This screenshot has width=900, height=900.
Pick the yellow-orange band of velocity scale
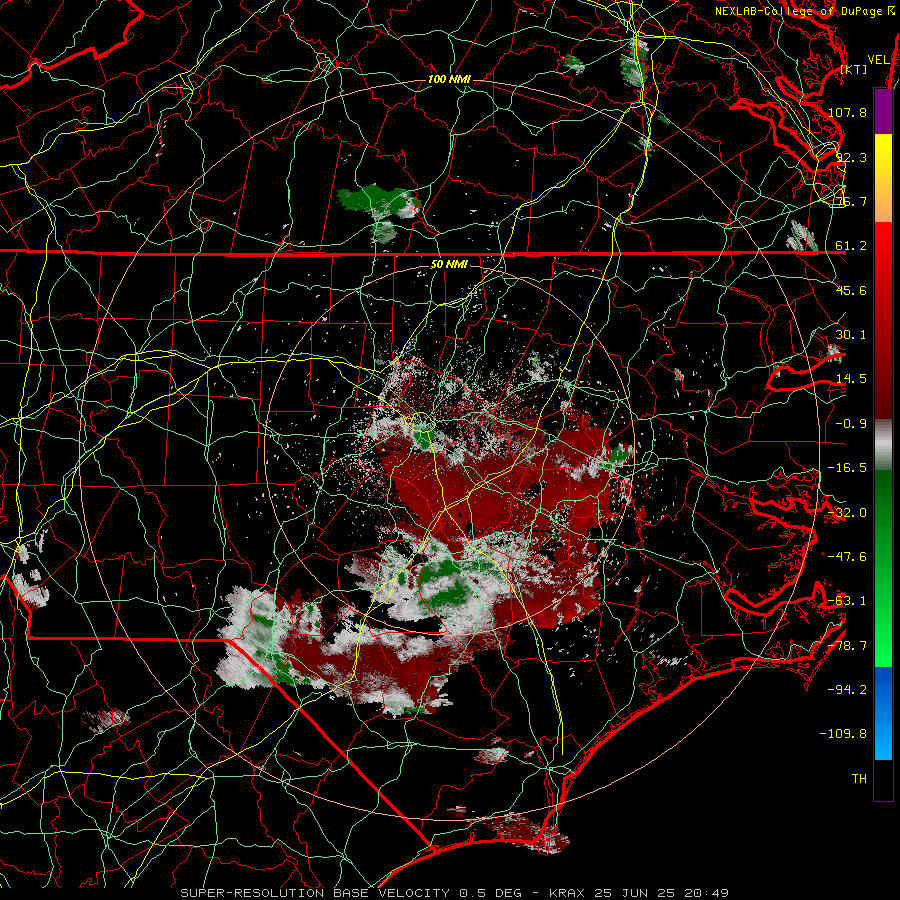[883, 178]
